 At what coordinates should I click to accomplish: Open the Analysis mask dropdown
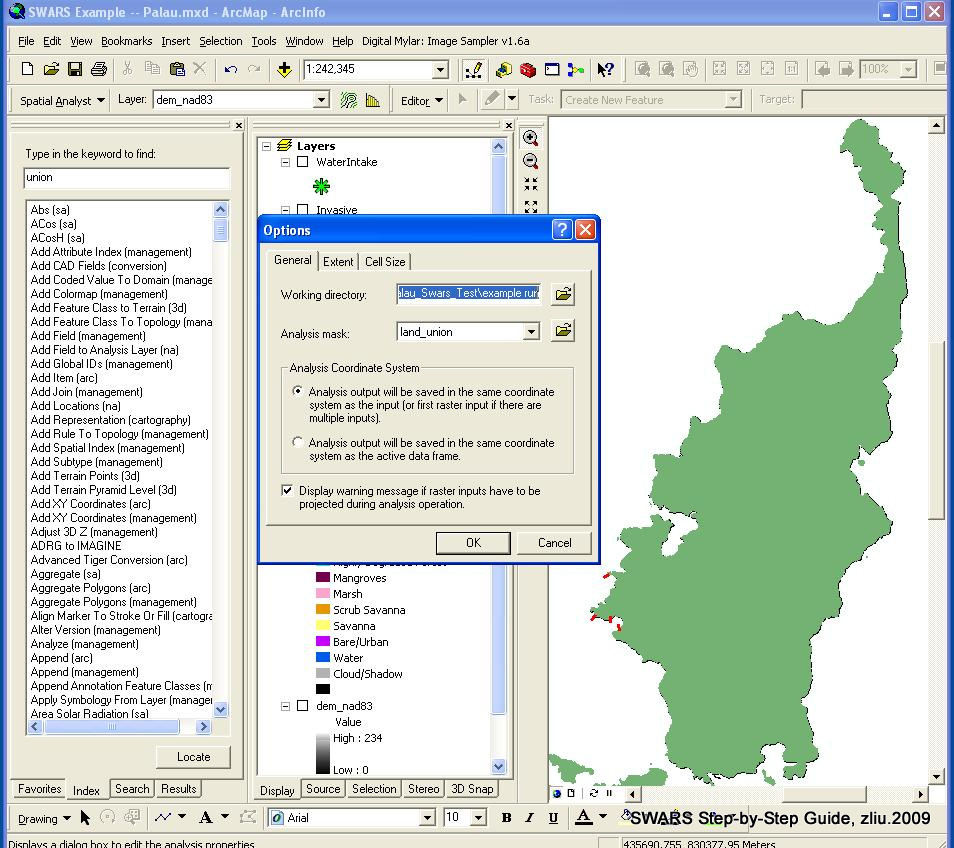pyautogui.click(x=531, y=332)
